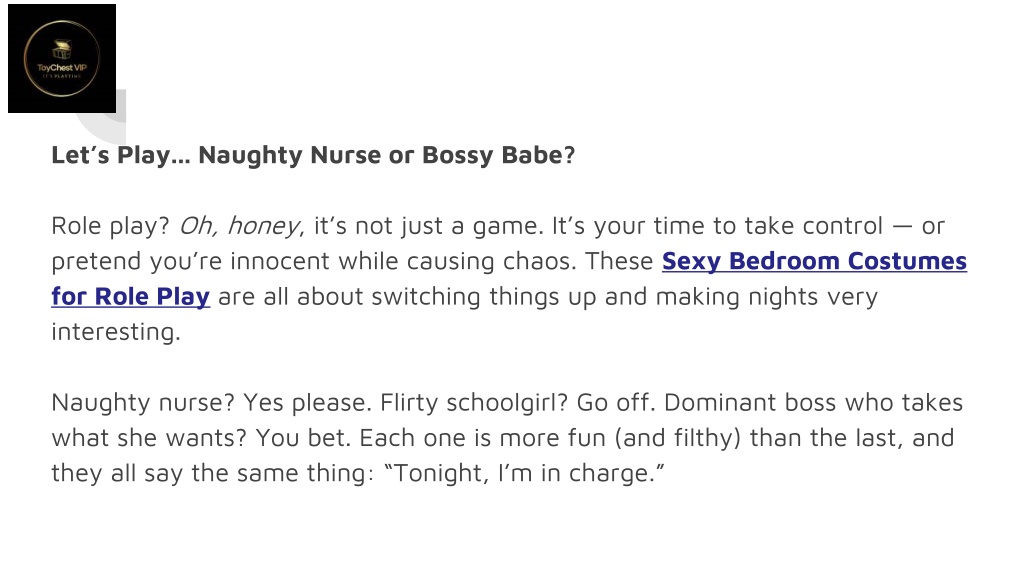Click the "You bet." sentence
This screenshot has height=576, width=1024.
click(302, 438)
